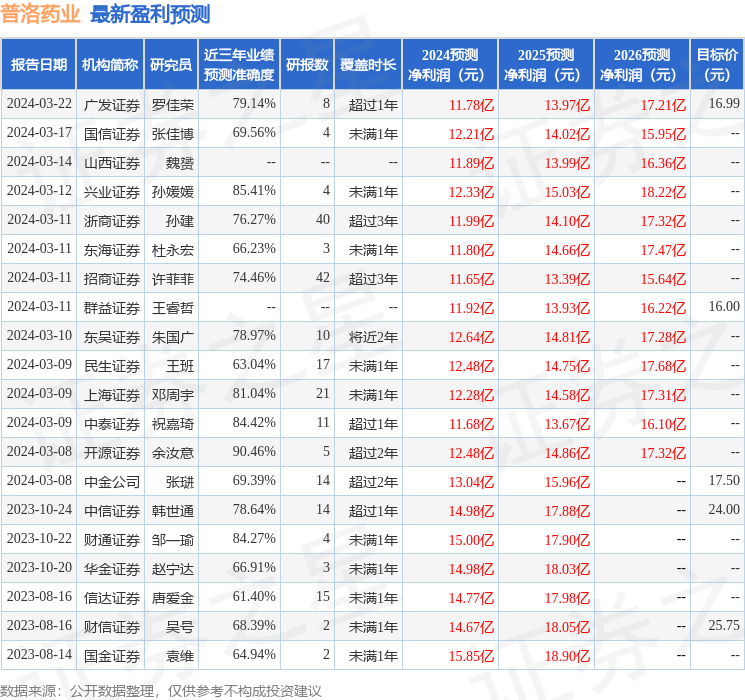Click report count 42
Viewport: 745px width, 700px height.
pyautogui.click(x=323, y=278)
